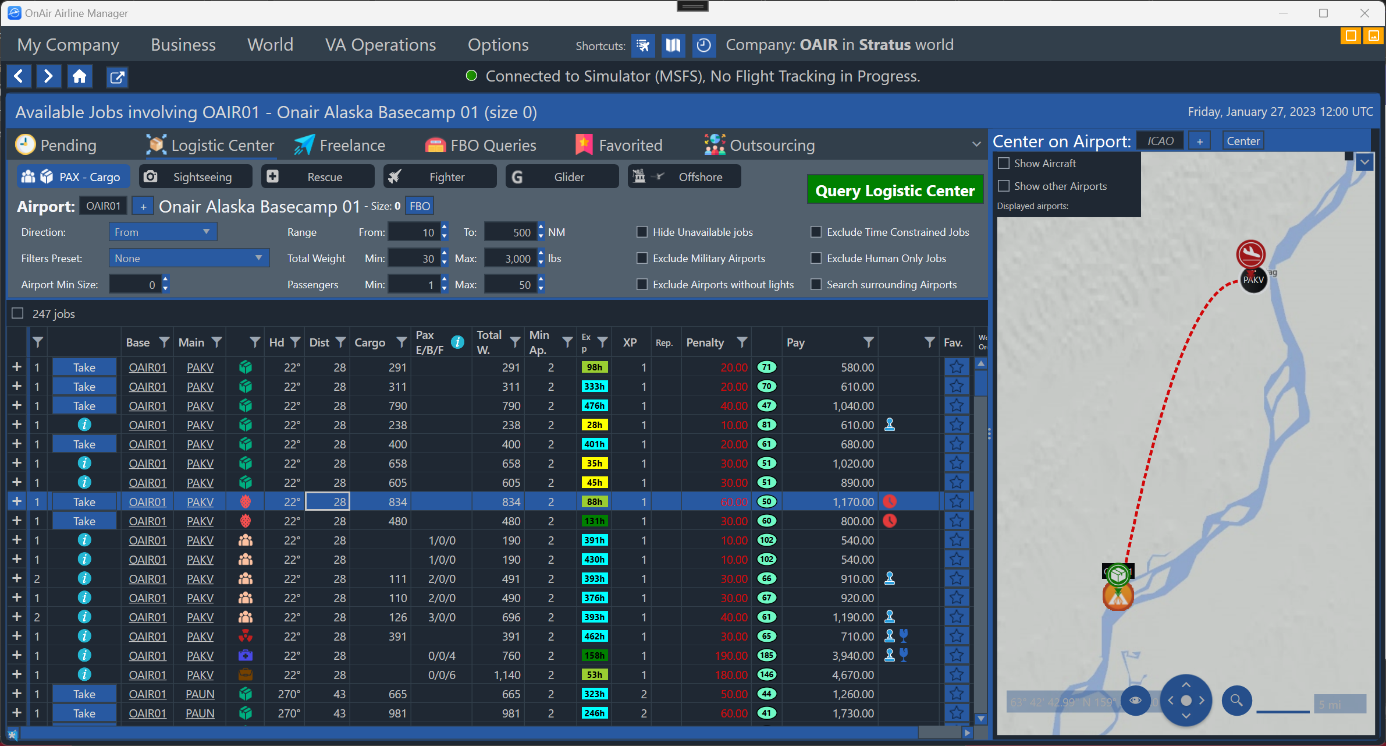Click the clock shortcut icon
The width and height of the screenshot is (1386, 746).
tap(704, 46)
